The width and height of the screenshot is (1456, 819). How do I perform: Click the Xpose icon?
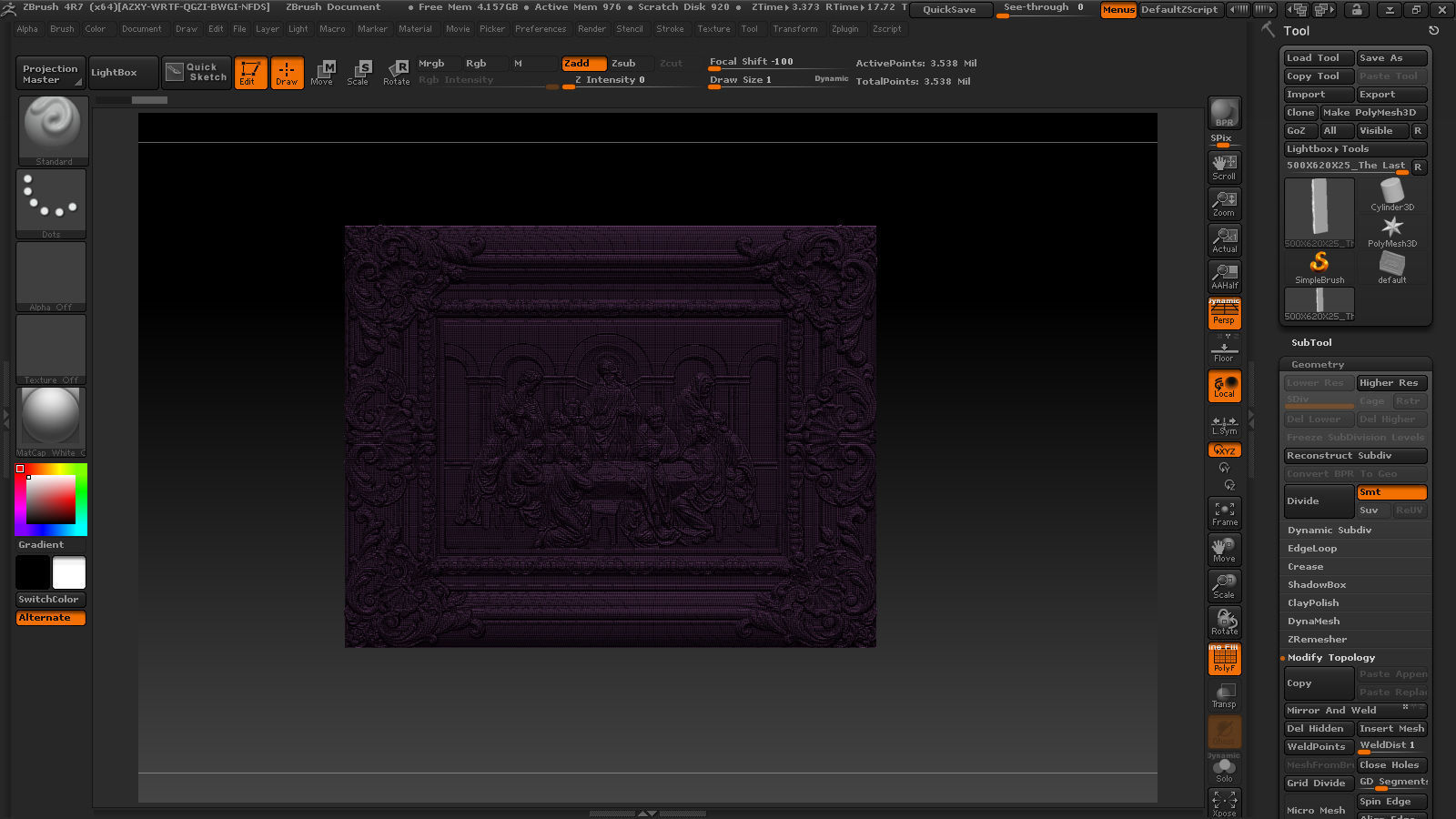coord(1224,804)
